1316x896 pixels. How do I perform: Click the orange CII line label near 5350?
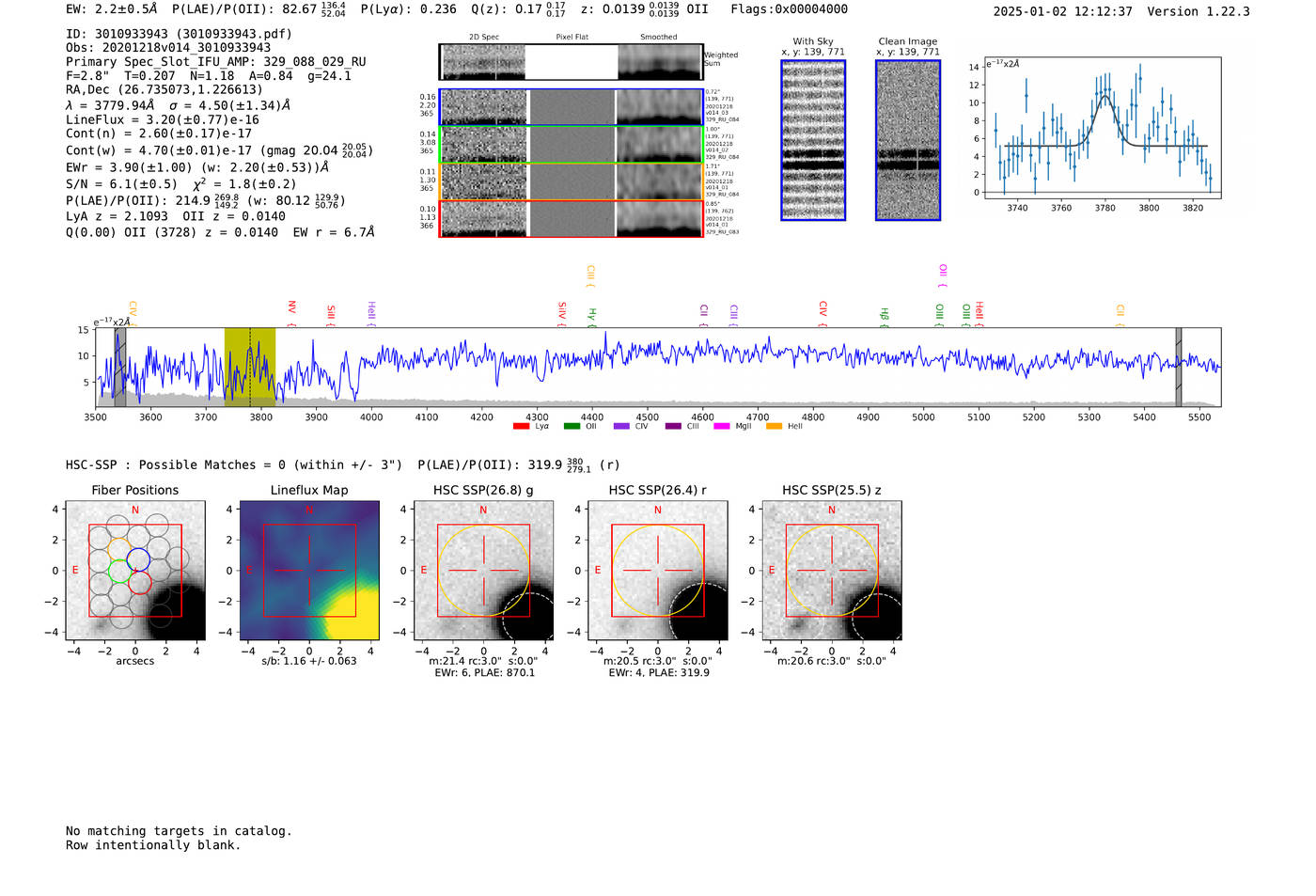click(x=1120, y=316)
